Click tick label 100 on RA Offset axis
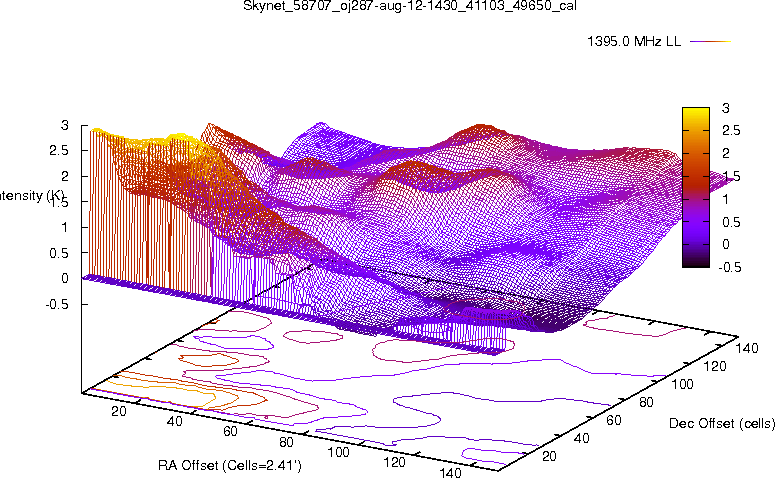Viewport: 775px width, 478px height. pyautogui.click(x=339, y=452)
